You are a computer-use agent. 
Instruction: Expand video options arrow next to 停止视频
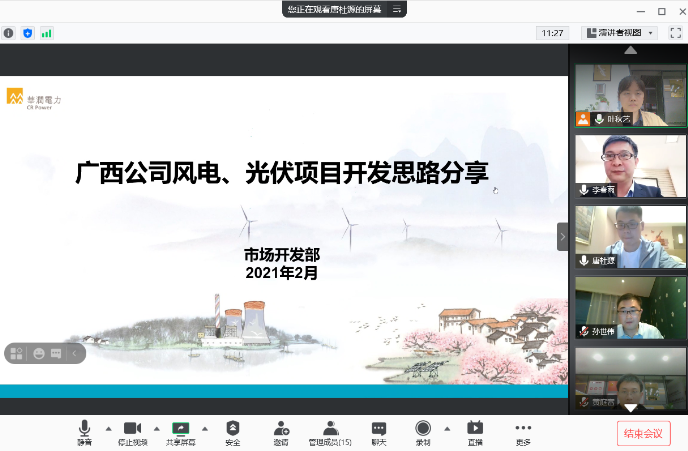click(157, 429)
